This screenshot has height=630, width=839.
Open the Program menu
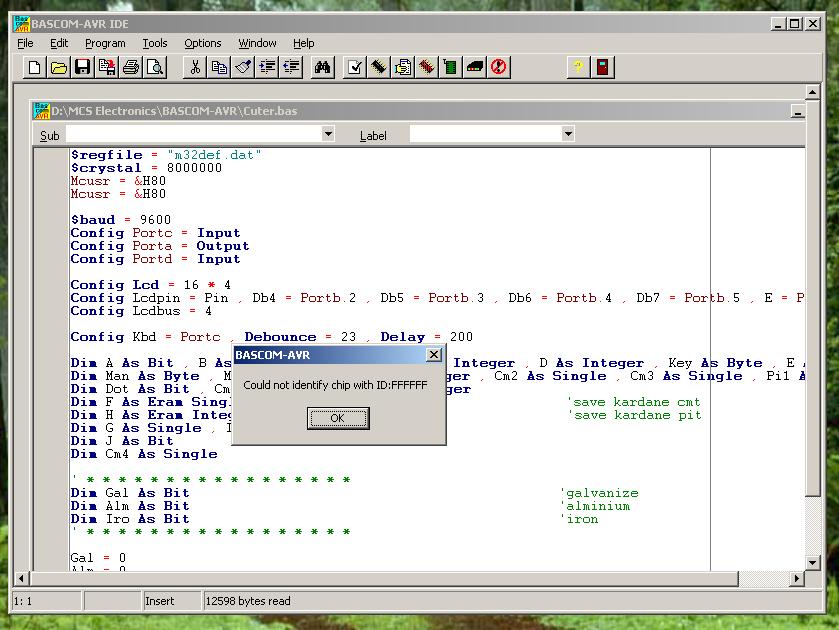point(105,43)
